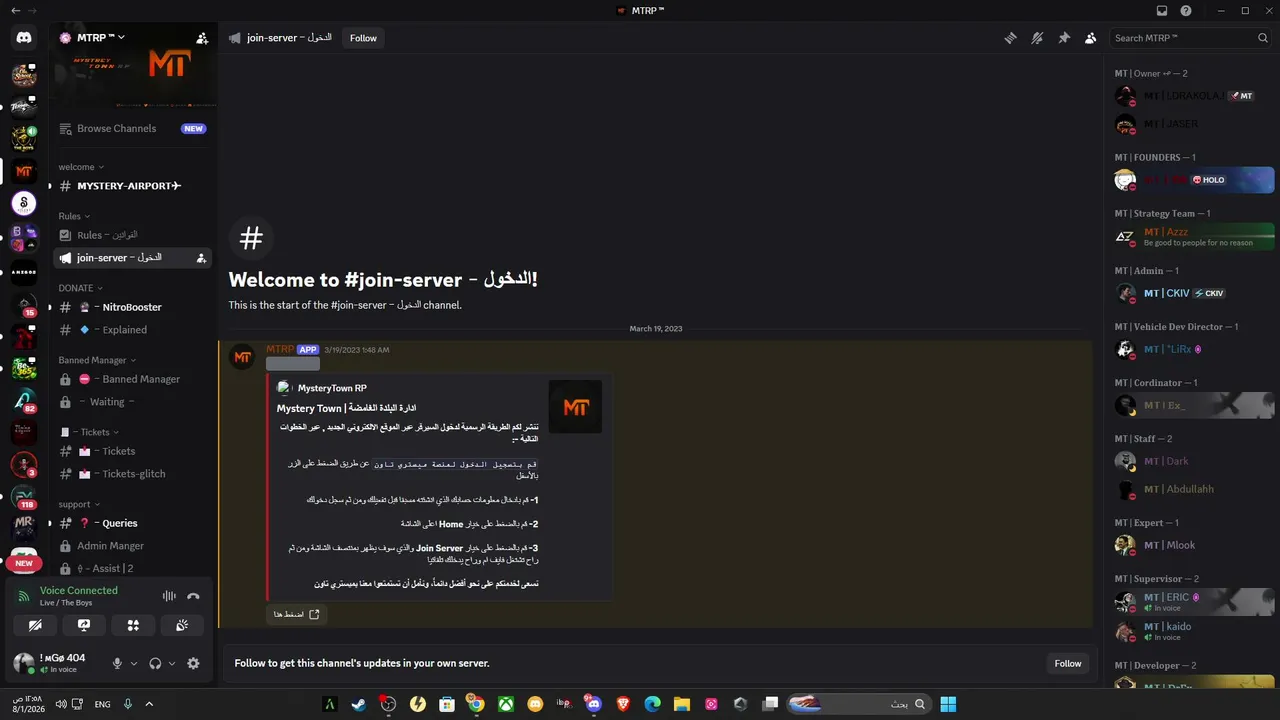The image size is (1280, 720).
Task: Open the Threads panel in the channel header
Action: [x=1011, y=38]
